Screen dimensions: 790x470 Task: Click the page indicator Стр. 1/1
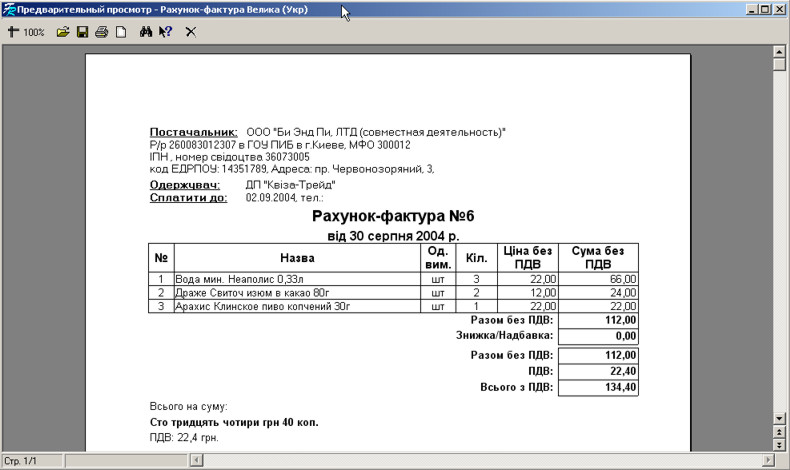coord(22,460)
